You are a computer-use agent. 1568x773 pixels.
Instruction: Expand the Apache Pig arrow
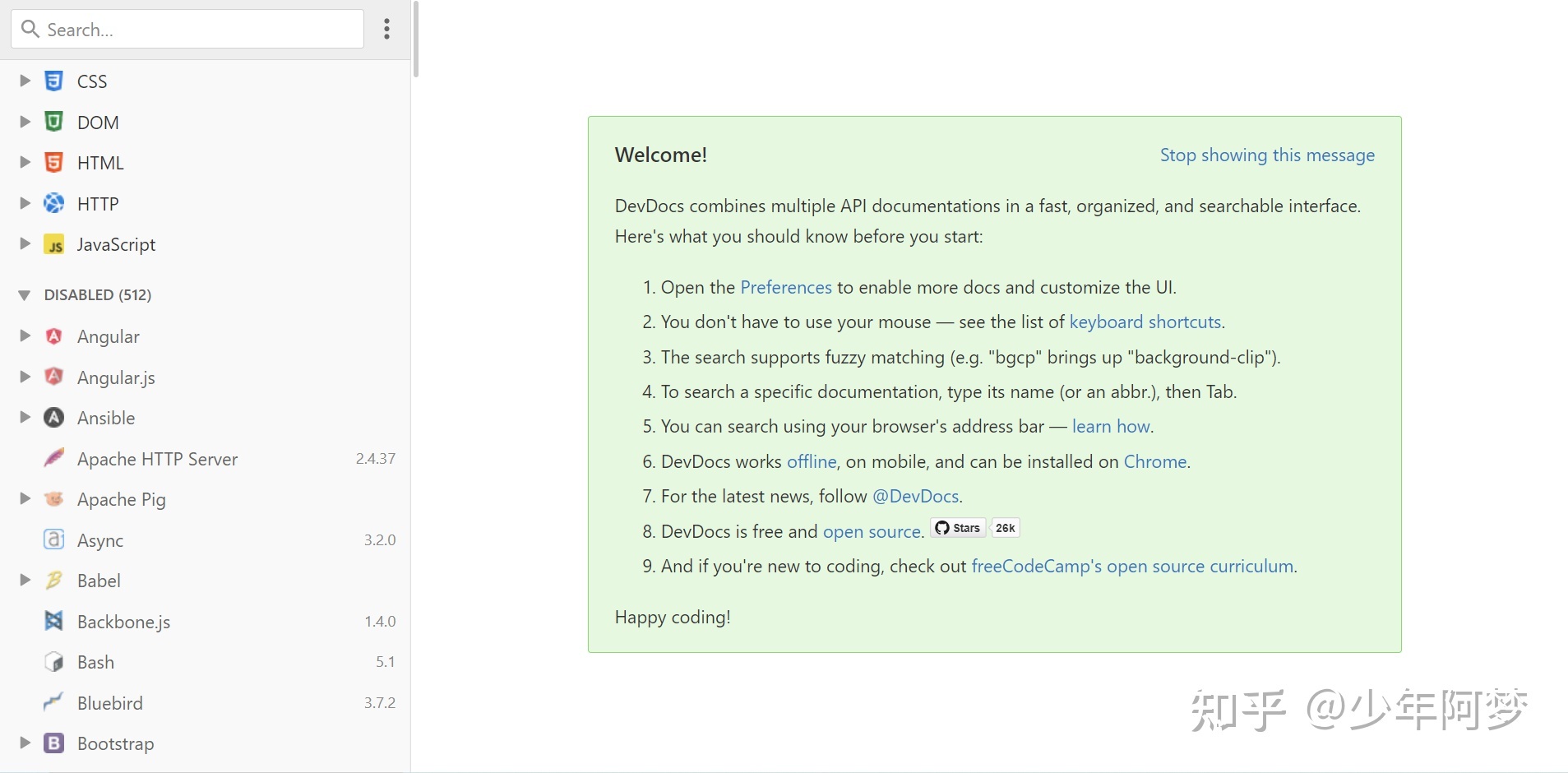25,499
